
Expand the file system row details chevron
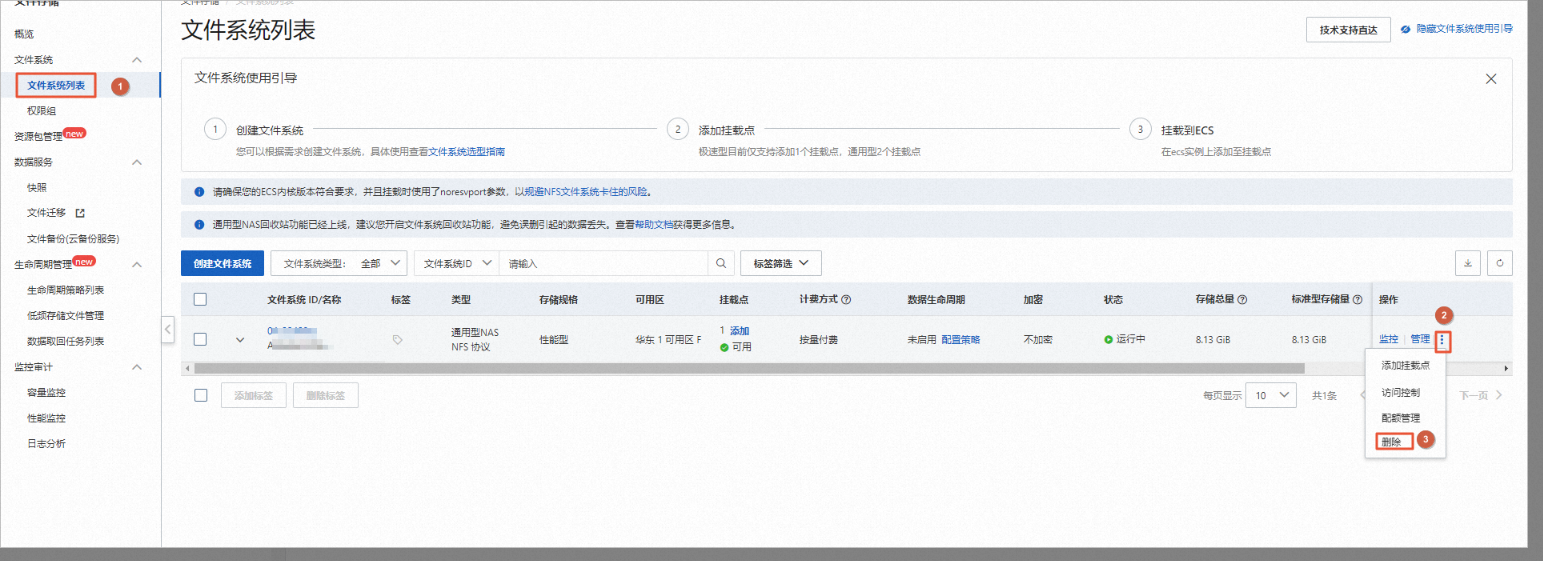click(x=240, y=340)
